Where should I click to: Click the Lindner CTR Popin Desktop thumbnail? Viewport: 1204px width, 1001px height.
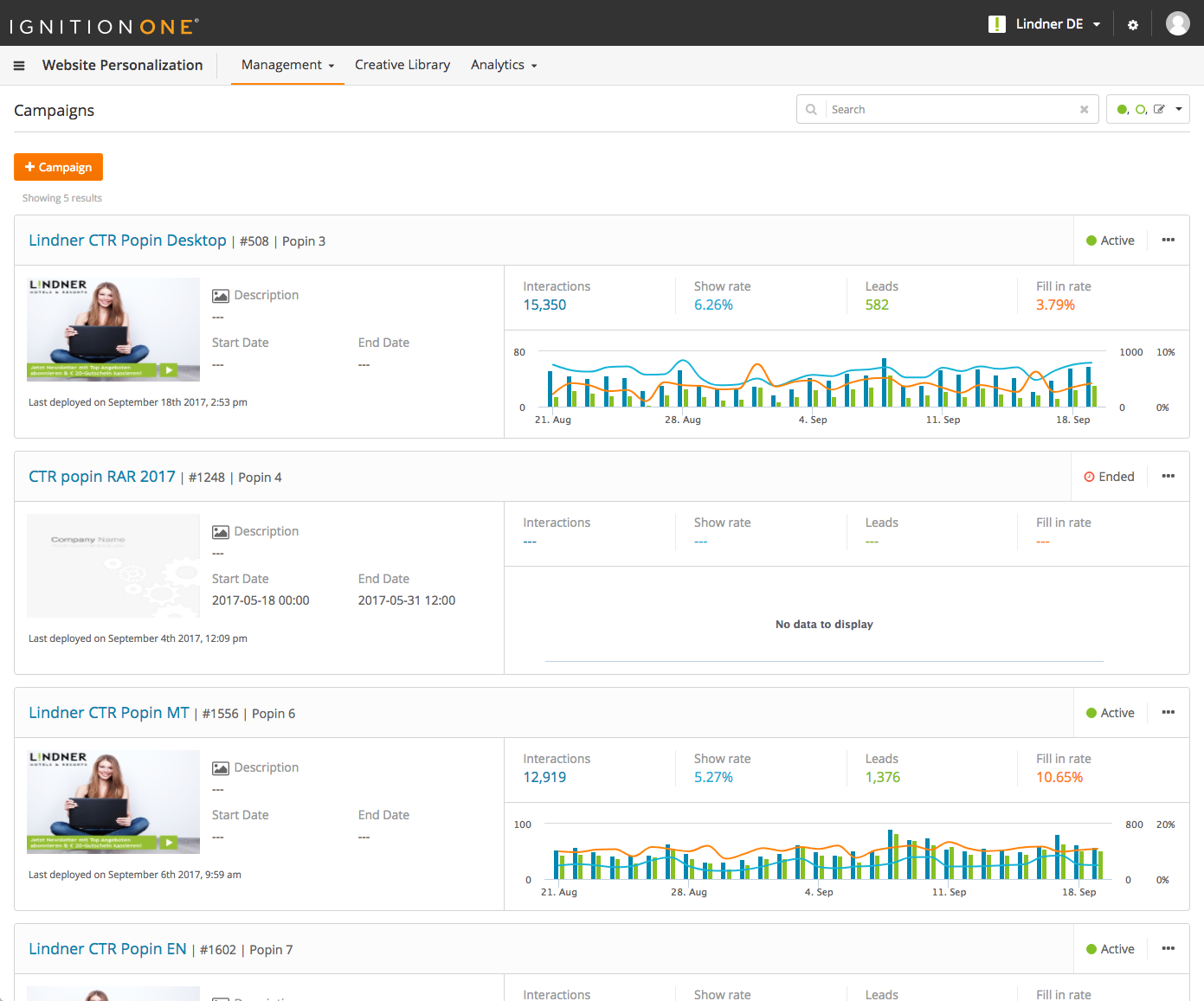tap(113, 329)
